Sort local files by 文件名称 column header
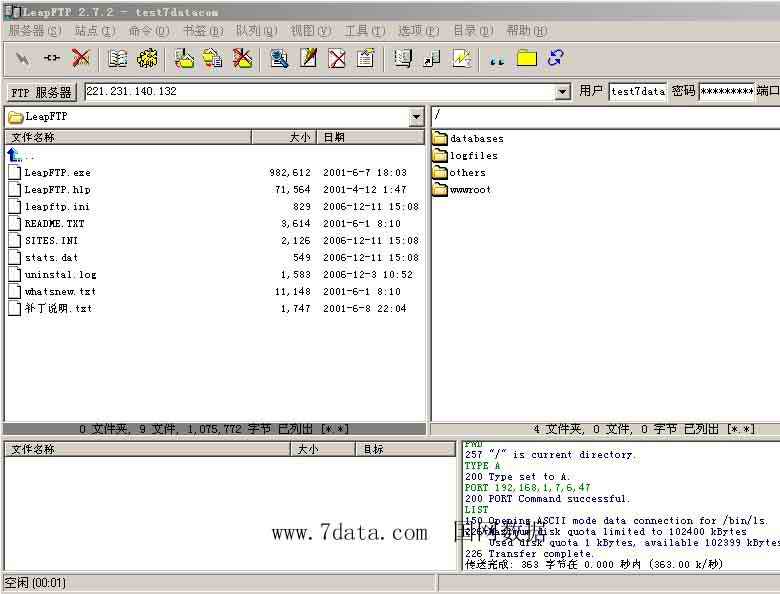Viewport: 780px width, 594px height. click(x=128, y=137)
